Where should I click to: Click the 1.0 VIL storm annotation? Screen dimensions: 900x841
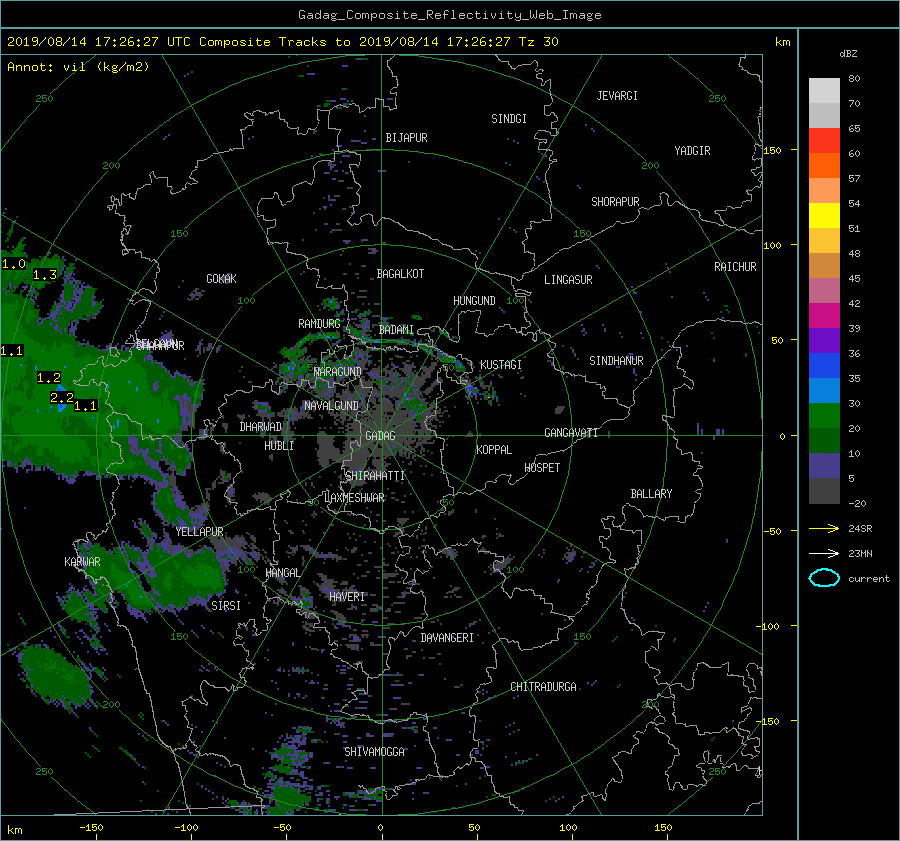click(x=14, y=264)
